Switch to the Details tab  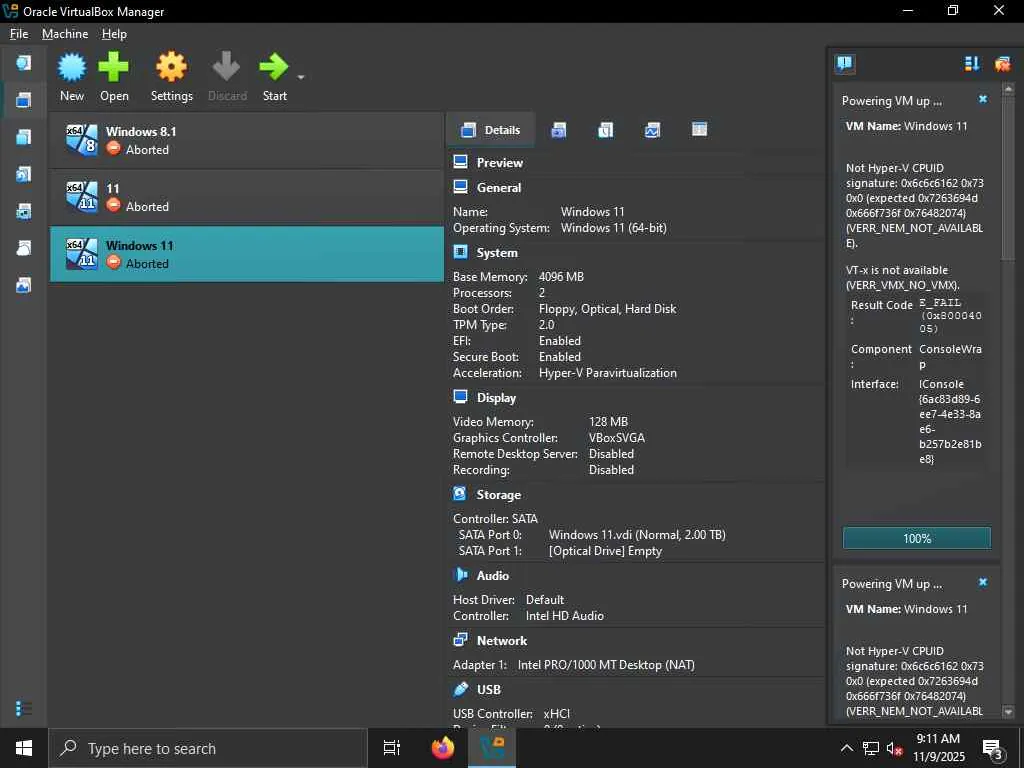[490, 130]
